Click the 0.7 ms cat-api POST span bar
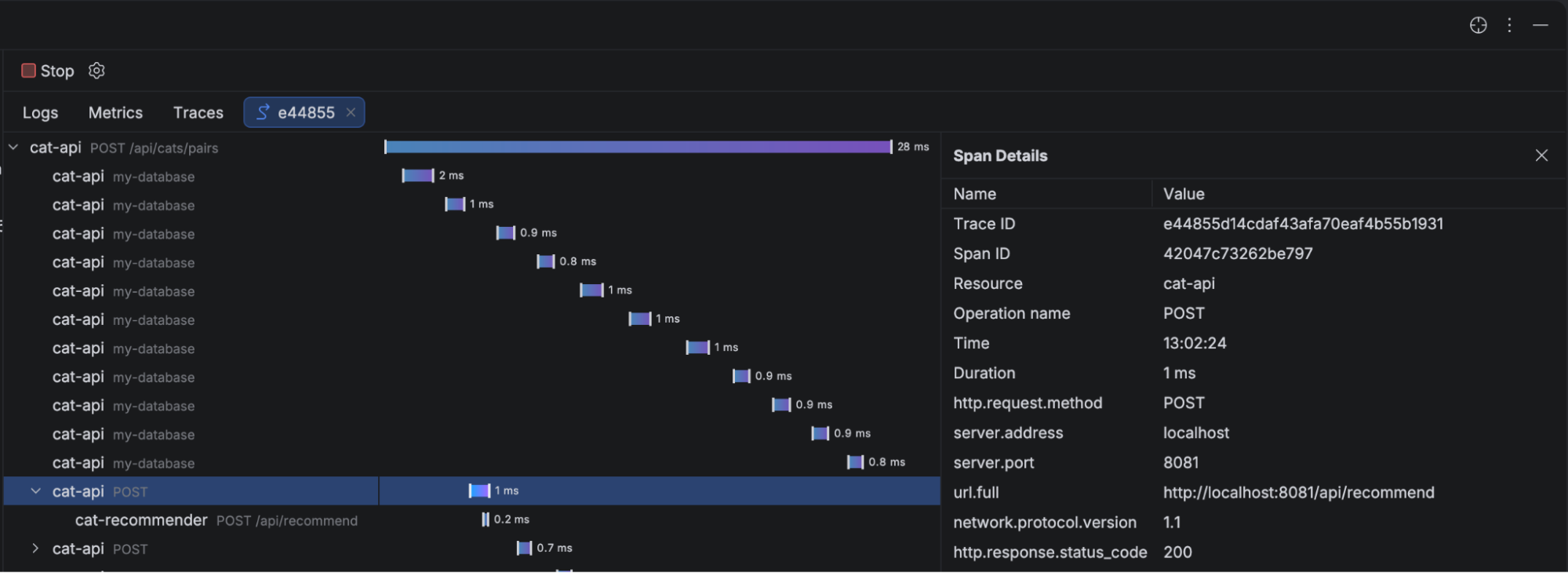This screenshot has width=1568, height=573. (x=525, y=548)
